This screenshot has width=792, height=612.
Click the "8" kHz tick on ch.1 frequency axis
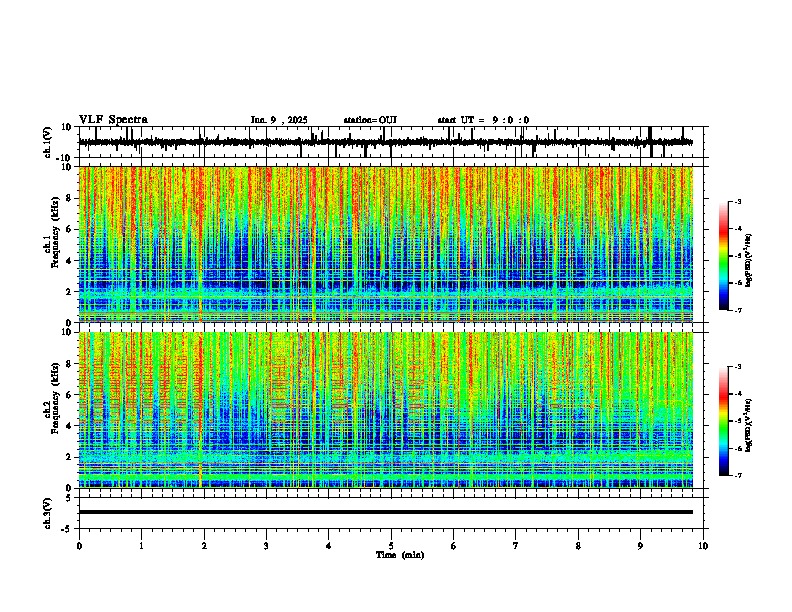point(69,198)
